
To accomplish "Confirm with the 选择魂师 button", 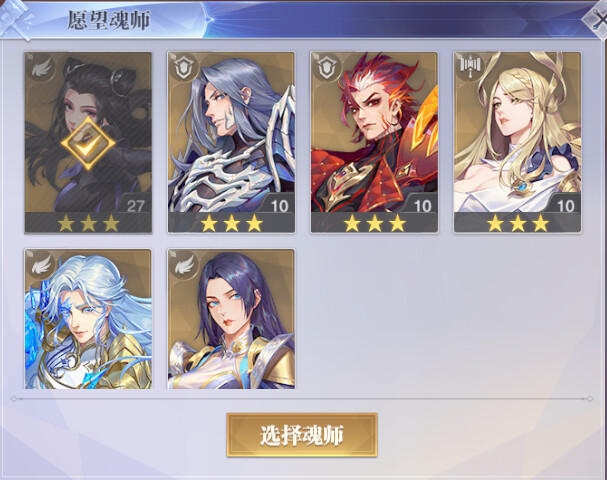I will tap(302, 435).
